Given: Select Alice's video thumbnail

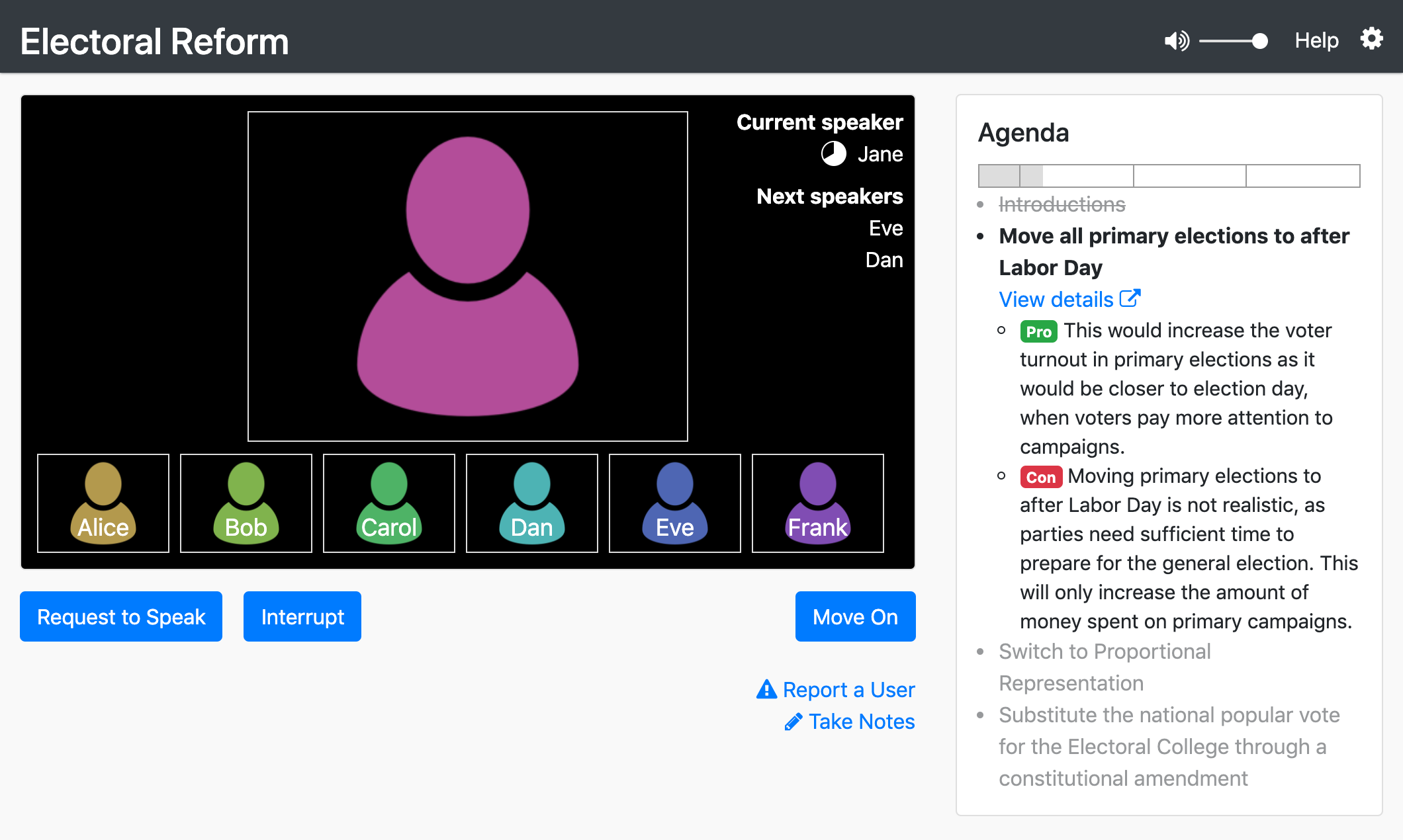Looking at the screenshot, I should [x=103, y=503].
